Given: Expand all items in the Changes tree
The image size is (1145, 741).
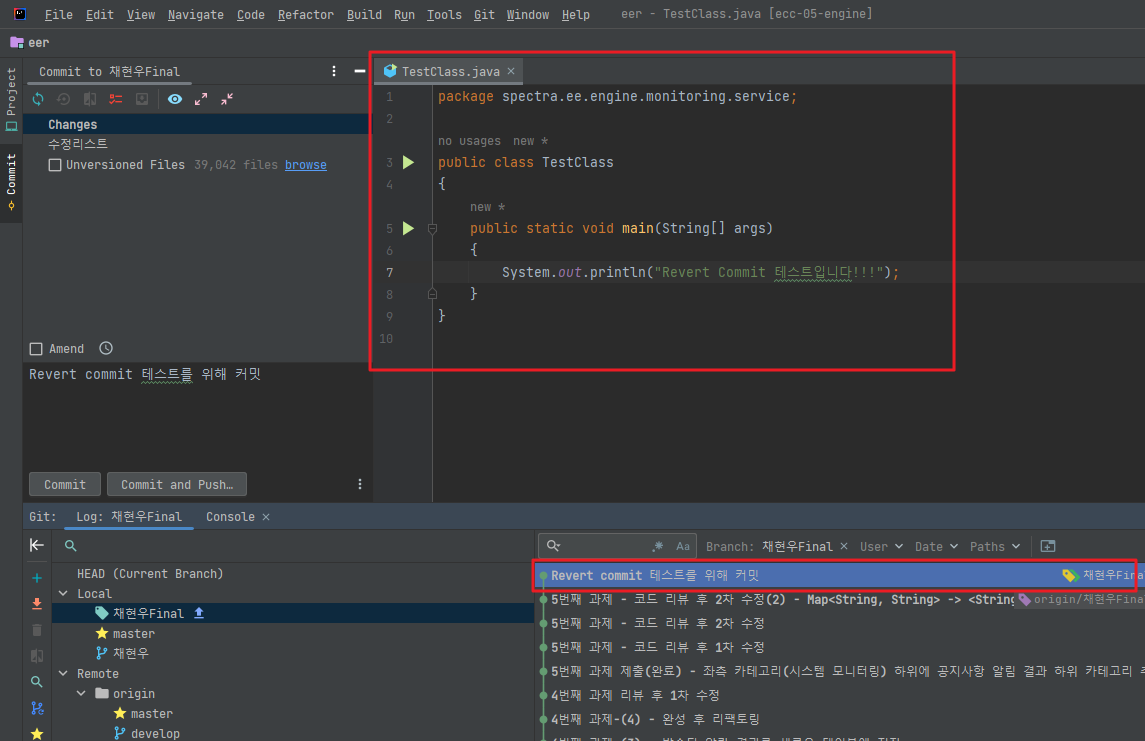Looking at the screenshot, I should click(x=200, y=99).
